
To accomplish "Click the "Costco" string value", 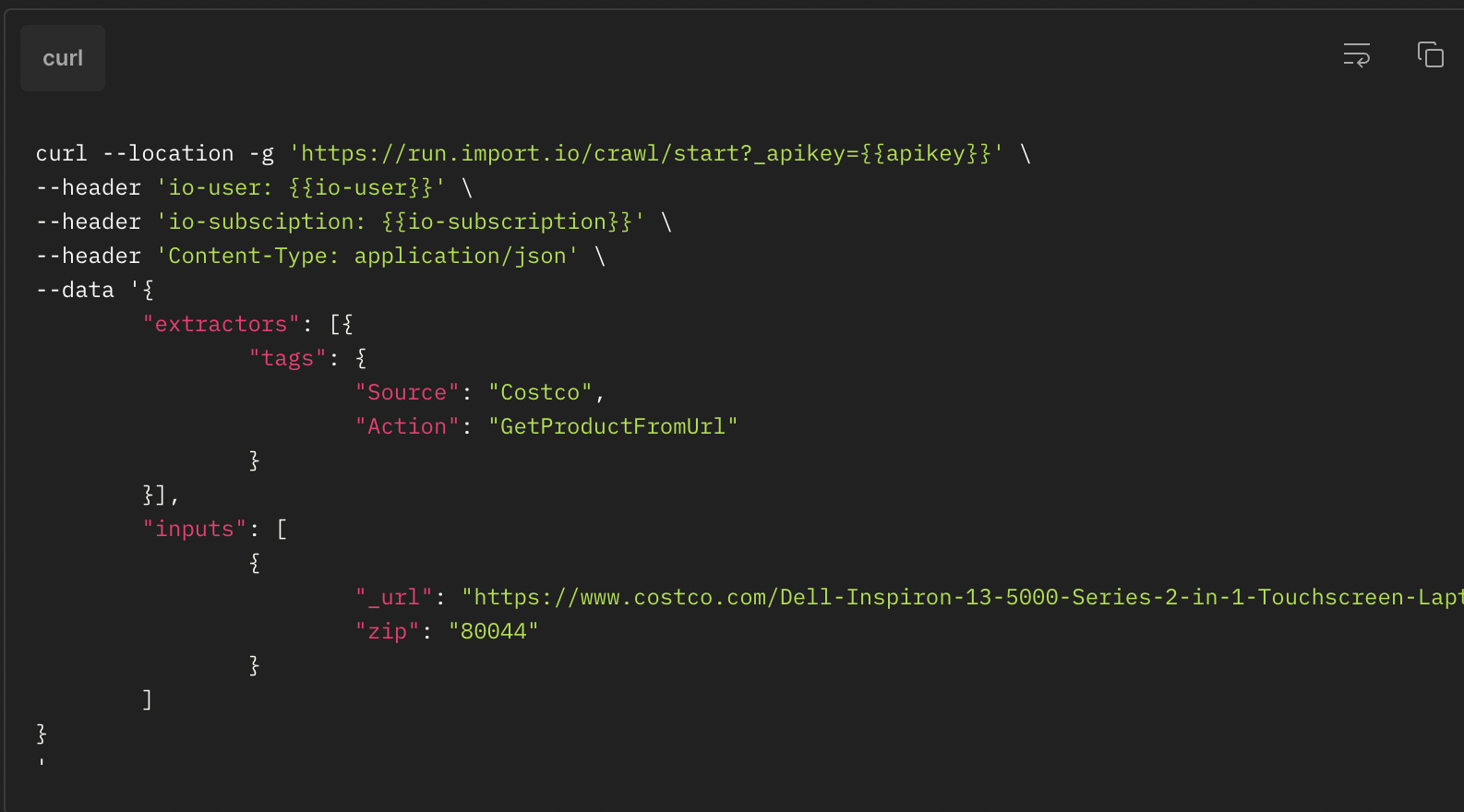I will 540,392.
